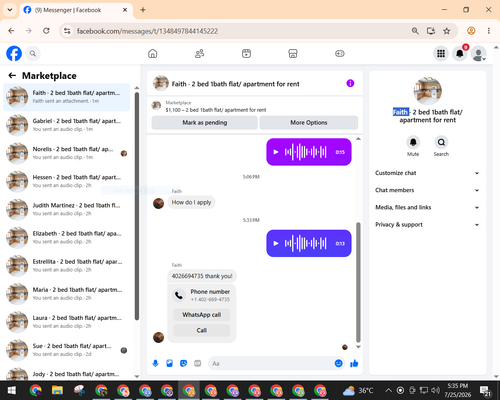Show hidden system tray icons
Viewport: 500px width, 400px height.
point(388,390)
